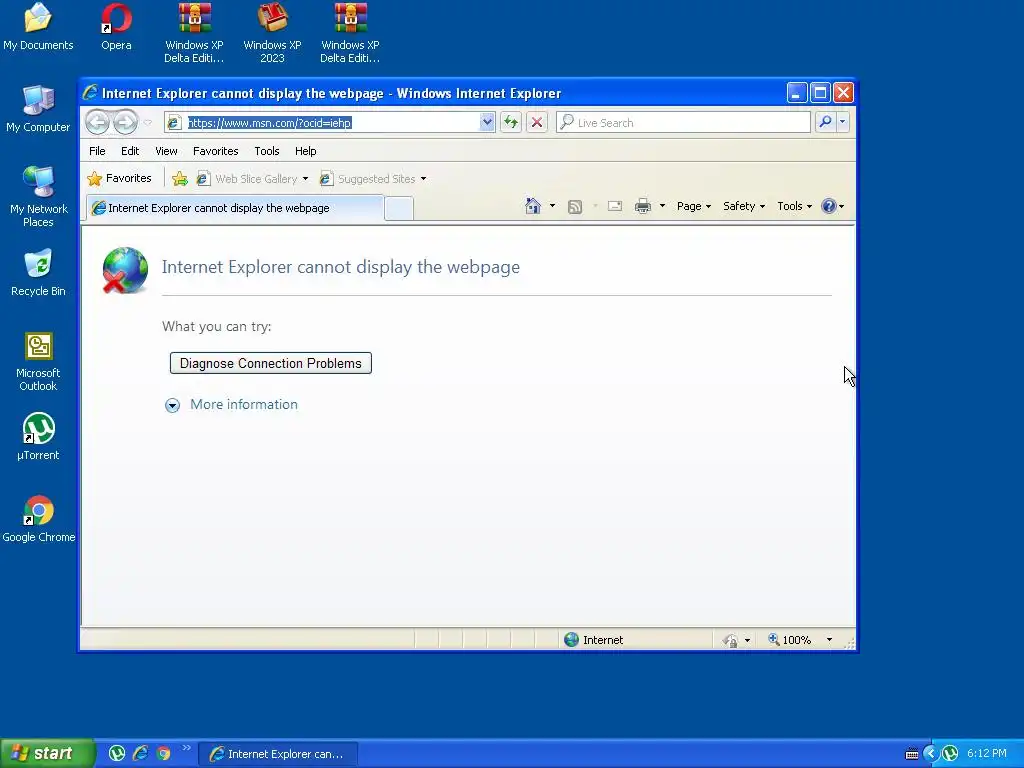Select the My Computer desktop icon

click(x=38, y=109)
